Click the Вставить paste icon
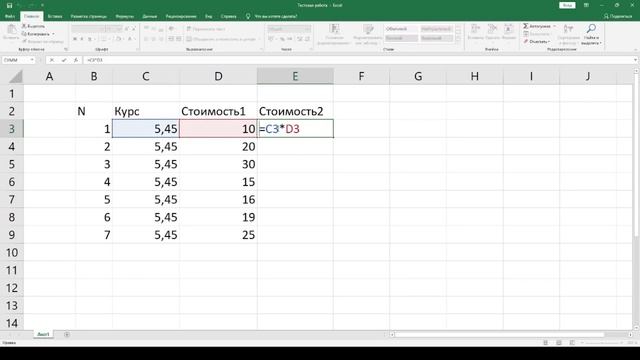This screenshot has width=640, height=360. pyautogui.click(x=11, y=30)
